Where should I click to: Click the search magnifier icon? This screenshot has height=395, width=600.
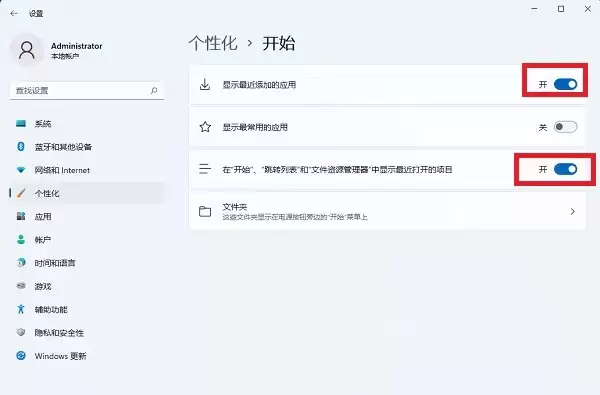[154, 91]
